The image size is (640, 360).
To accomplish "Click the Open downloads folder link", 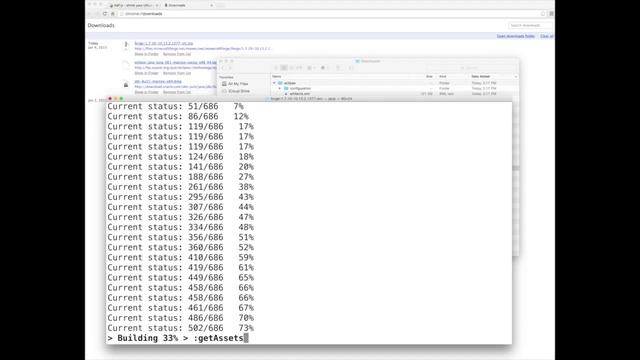I will (x=516, y=36).
